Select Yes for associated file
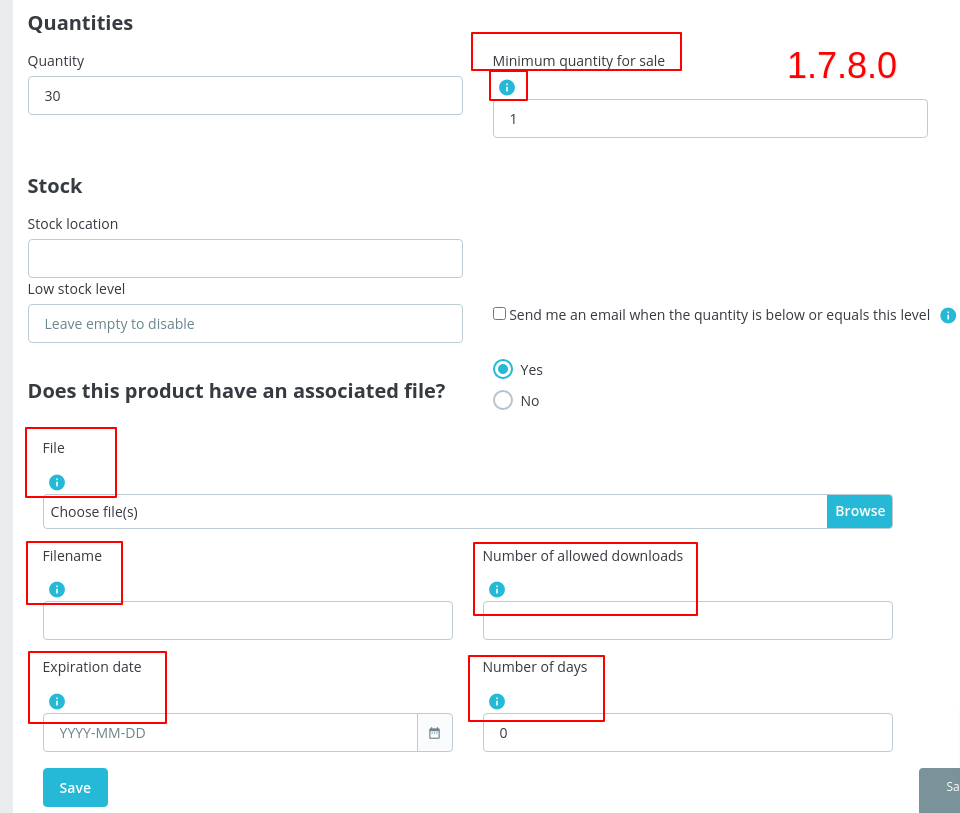 coord(503,368)
